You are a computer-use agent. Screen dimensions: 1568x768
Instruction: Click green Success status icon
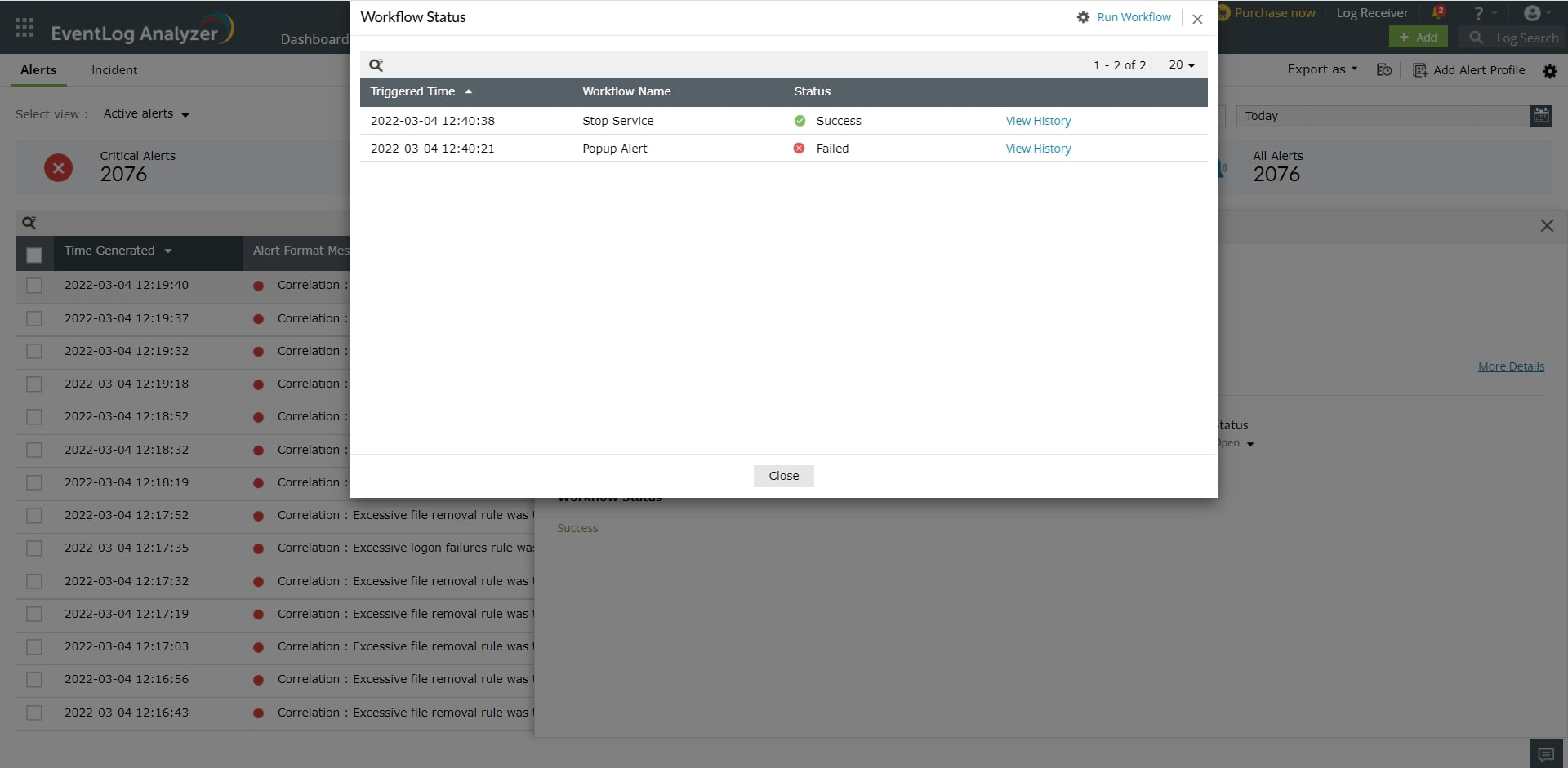pos(800,121)
